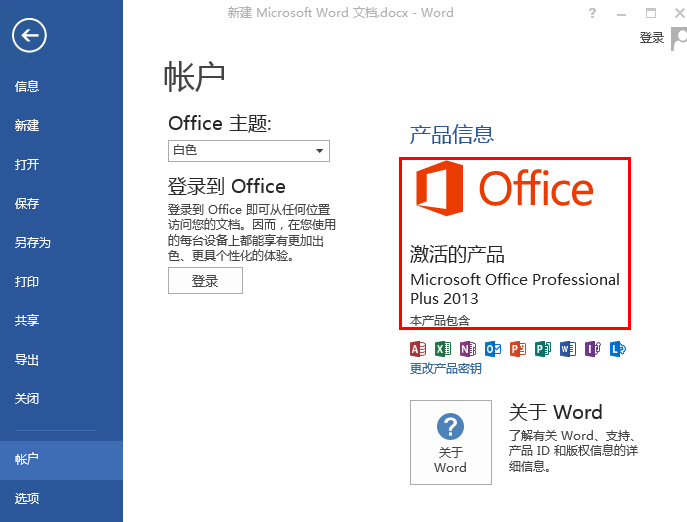Select 导出 in the sidebar
Screen dimensions: 687x522
tap(61, 359)
